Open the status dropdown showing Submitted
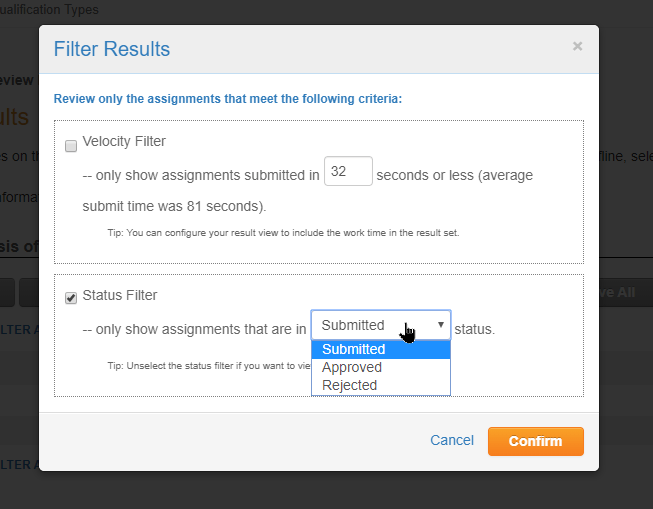653x509 pixels. click(x=380, y=325)
